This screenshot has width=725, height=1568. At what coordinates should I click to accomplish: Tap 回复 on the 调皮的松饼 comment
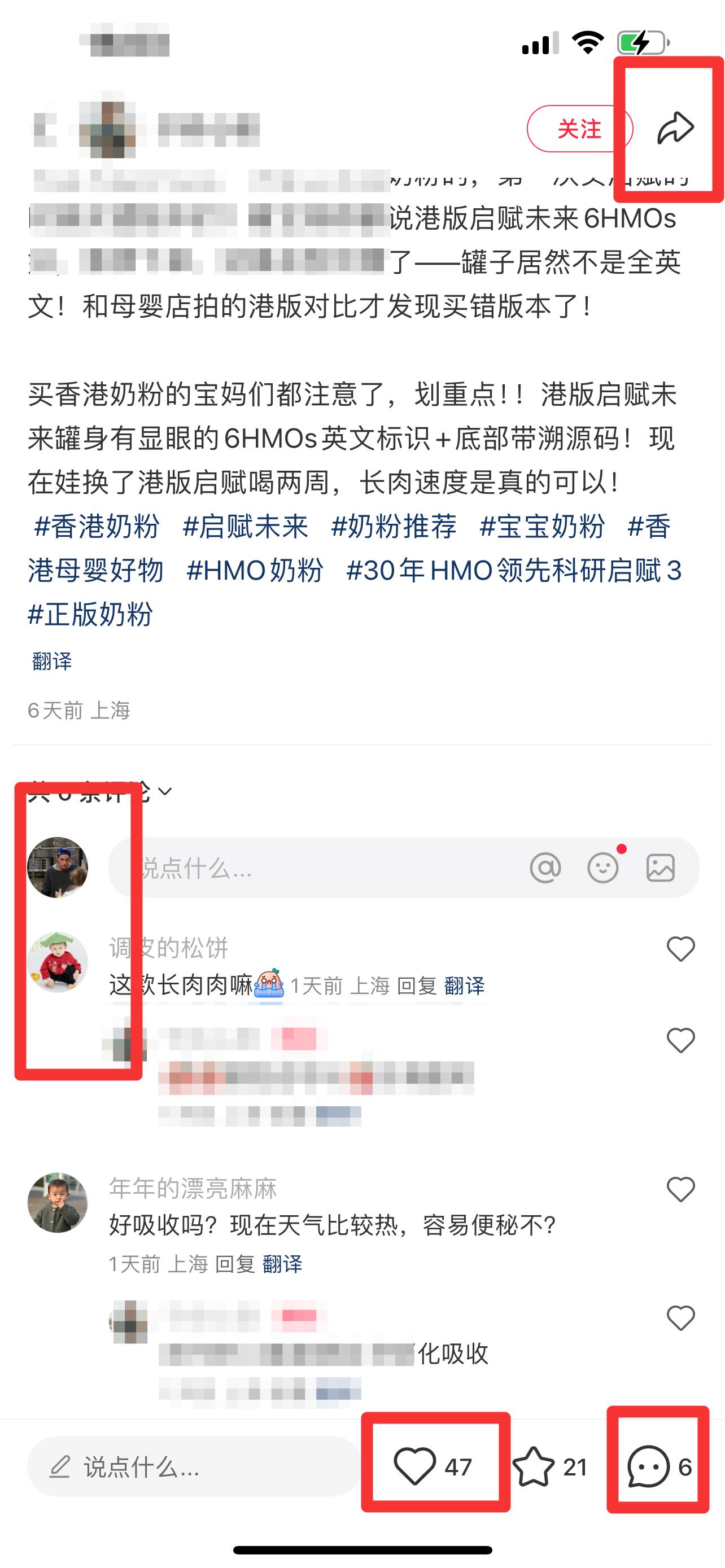[416, 986]
